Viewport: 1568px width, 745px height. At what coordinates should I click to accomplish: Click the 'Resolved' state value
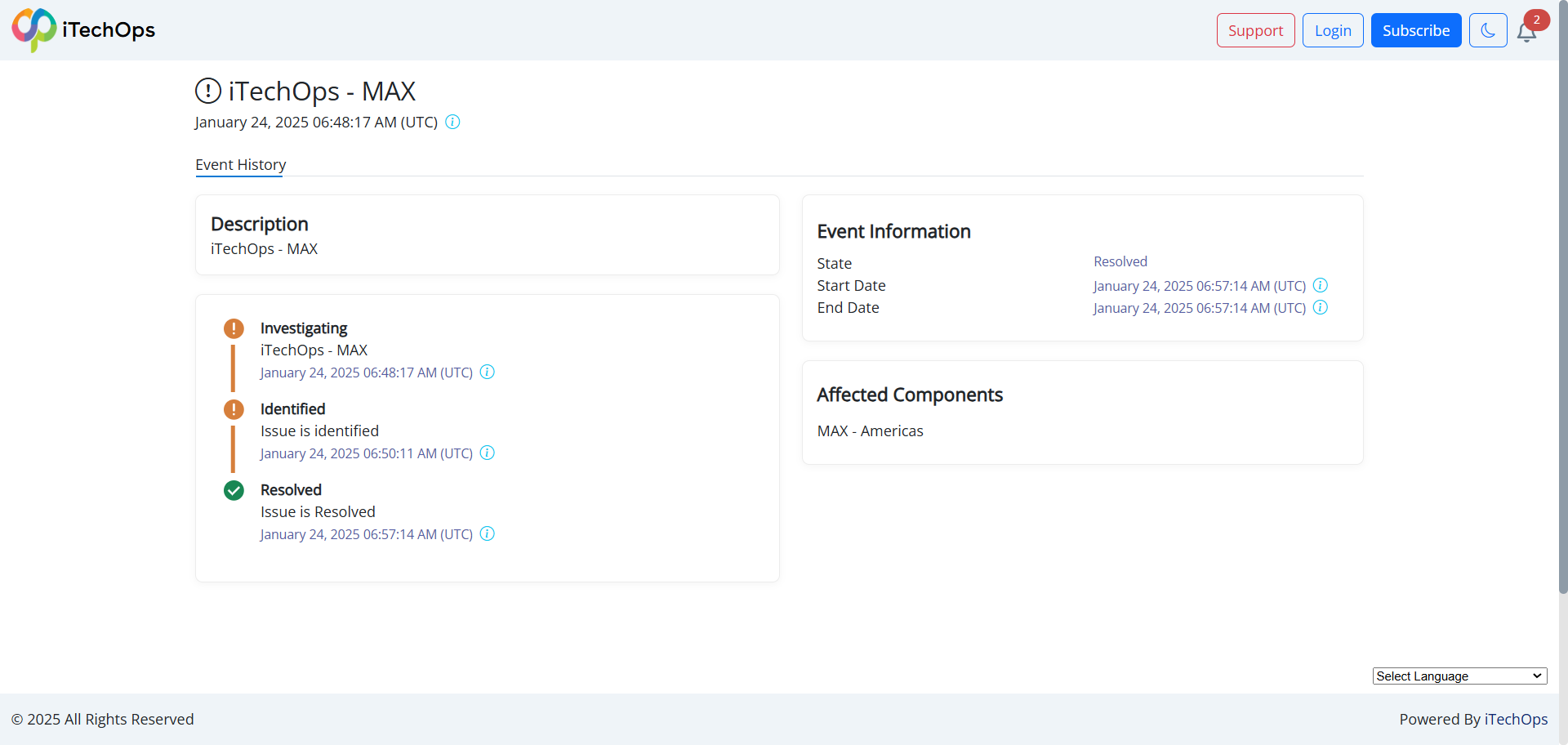tap(1120, 261)
